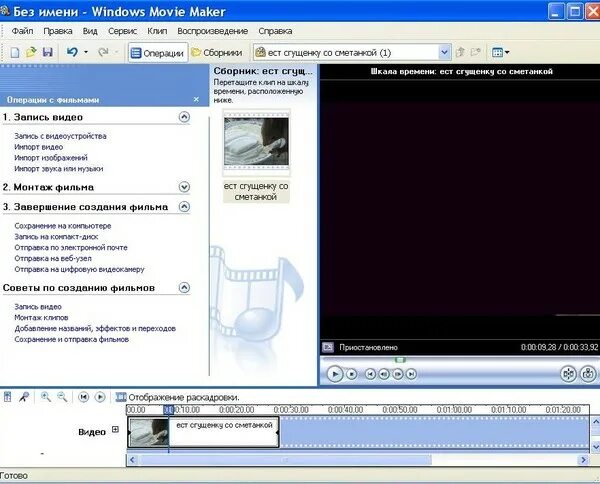Click the Монтаж клипов tip link
Screen dimensions: 600x484
click(x=41, y=318)
